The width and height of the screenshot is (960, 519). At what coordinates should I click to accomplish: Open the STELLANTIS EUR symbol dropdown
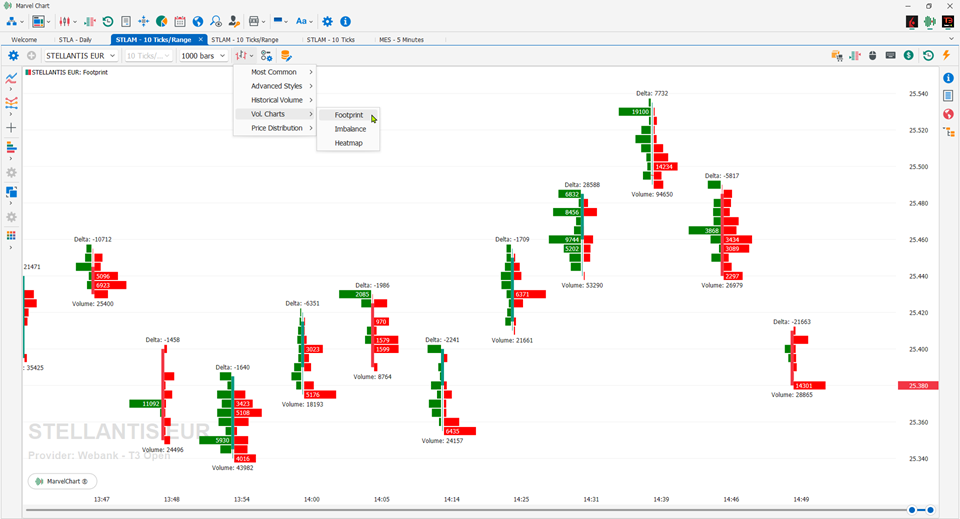pos(80,56)
